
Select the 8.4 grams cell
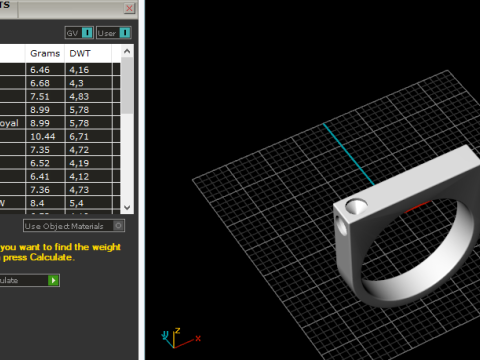click(45, 203)
